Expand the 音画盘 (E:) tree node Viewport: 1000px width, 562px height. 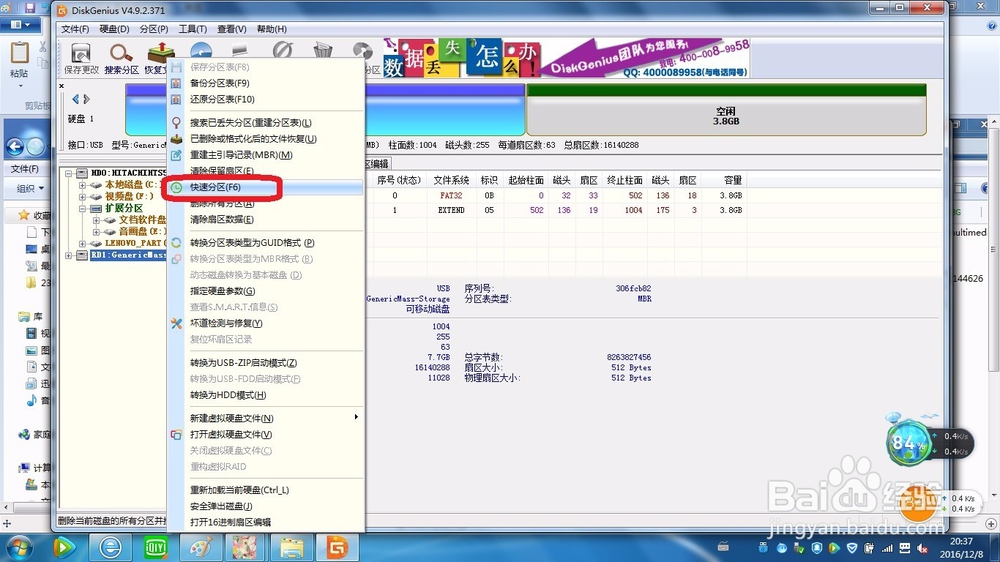[96, 232]
